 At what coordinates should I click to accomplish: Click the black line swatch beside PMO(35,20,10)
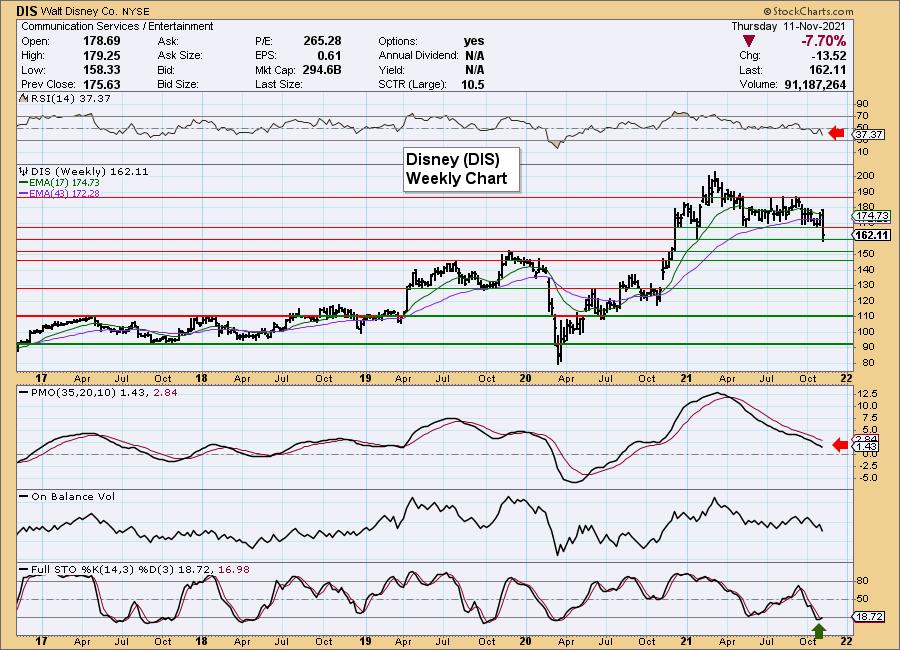pyautogui.click(x=25, y=393)
